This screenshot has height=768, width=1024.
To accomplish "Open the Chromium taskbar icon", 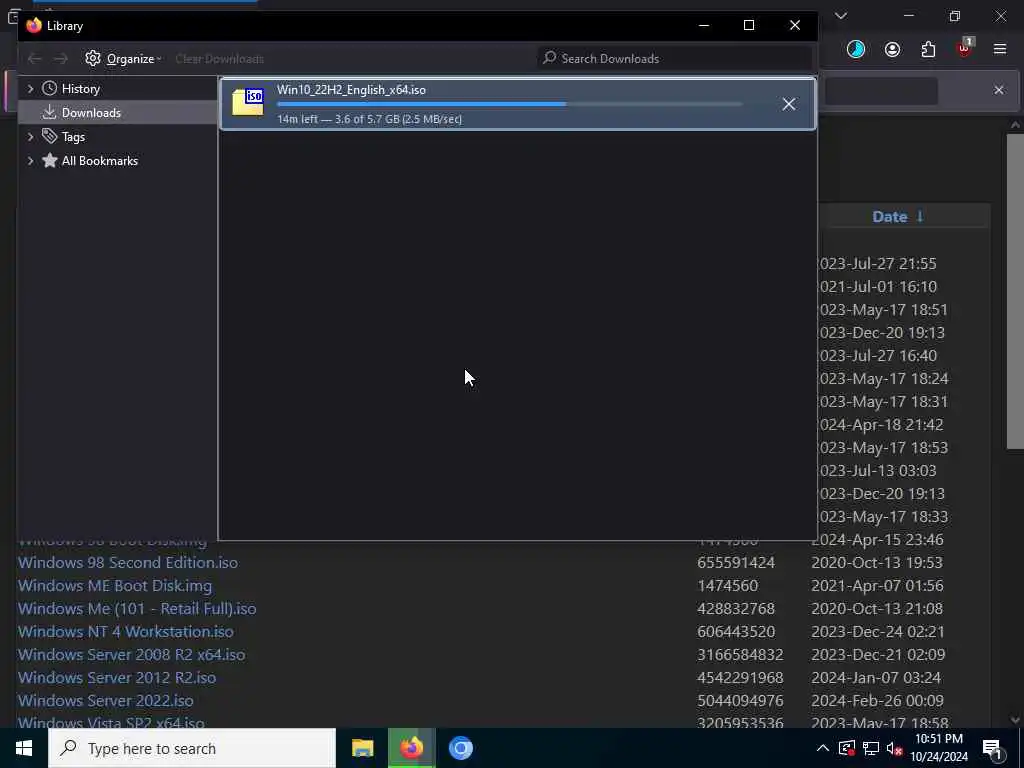I will click(461, 748).
